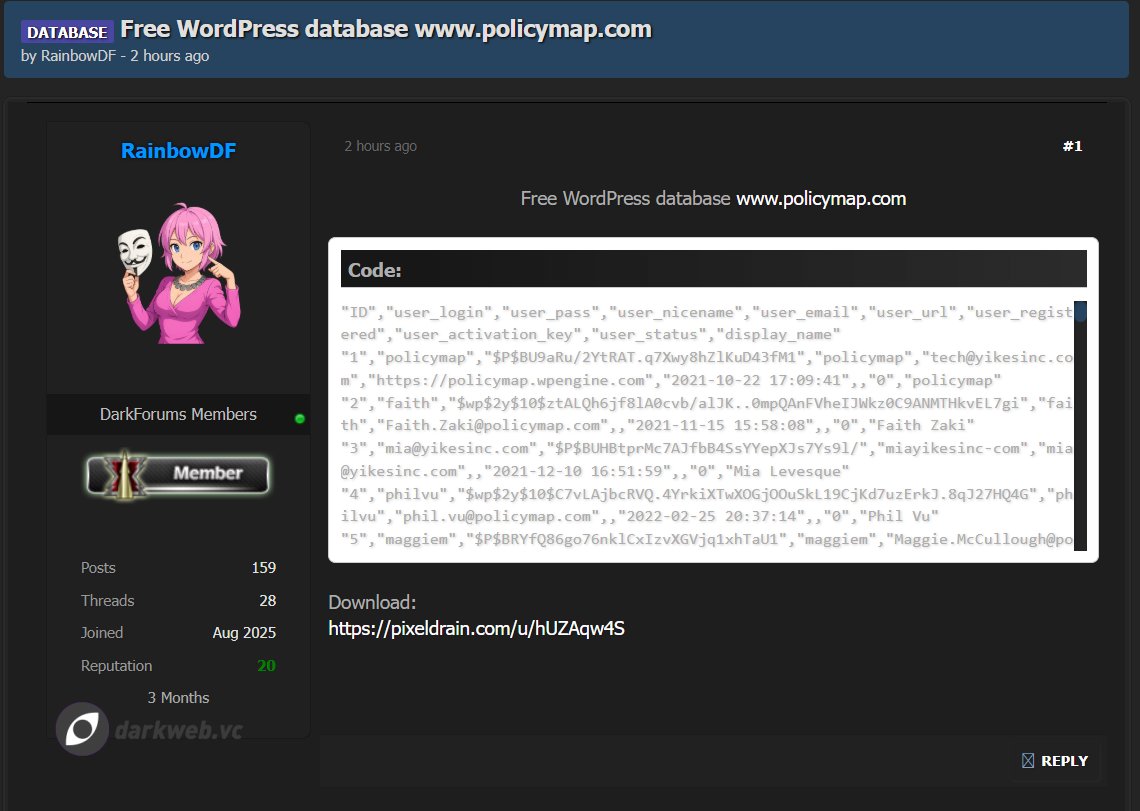Click the green Reputation score 20
The width and height of the screenshot is (1140, 811).
coord(267,665)
